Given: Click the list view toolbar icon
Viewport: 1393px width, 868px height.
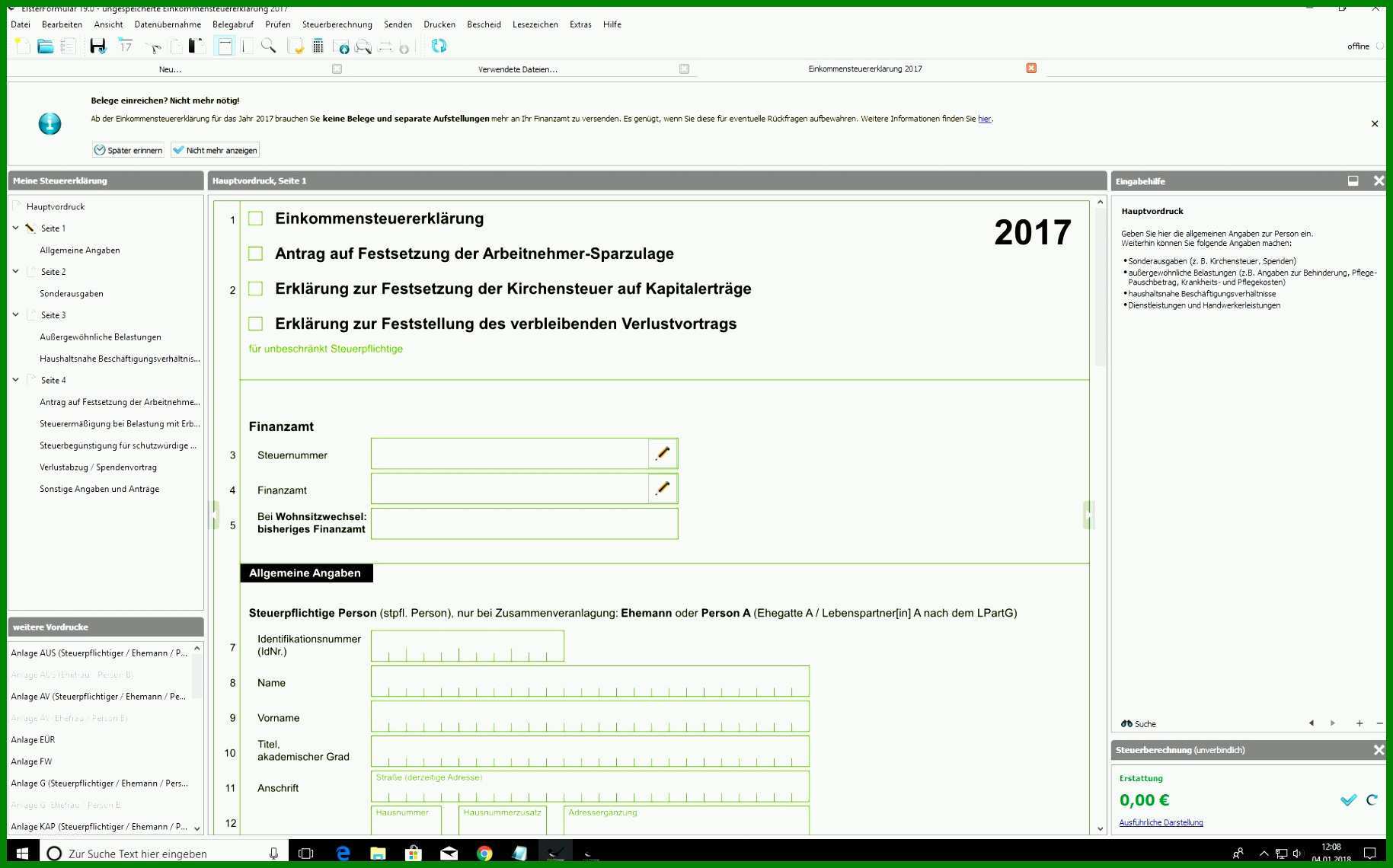Looking at the screenshot, I should point(68,46).
